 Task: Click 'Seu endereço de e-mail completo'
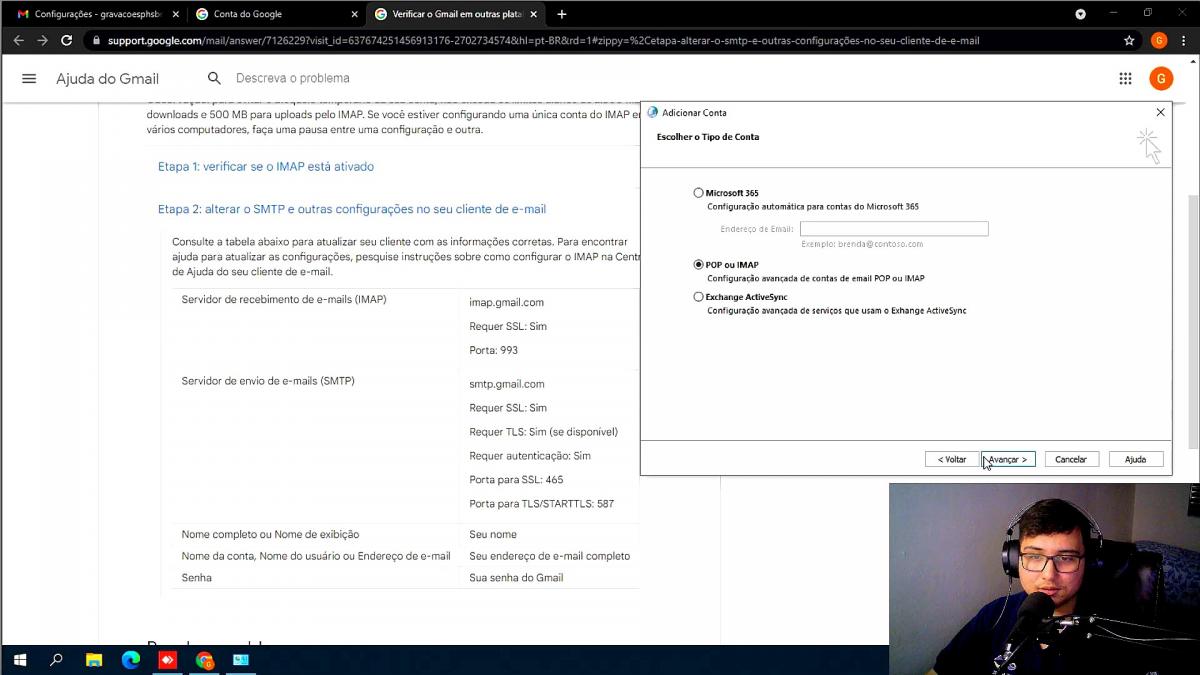point(550,556)
